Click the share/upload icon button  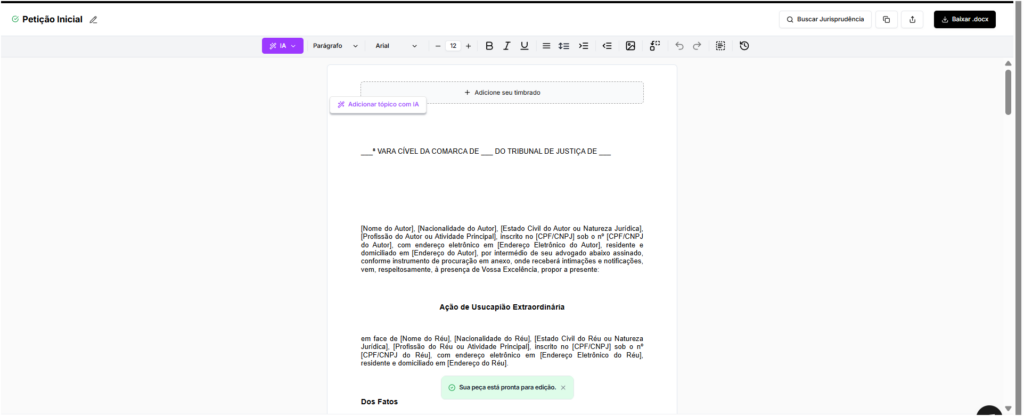point(912,20)
